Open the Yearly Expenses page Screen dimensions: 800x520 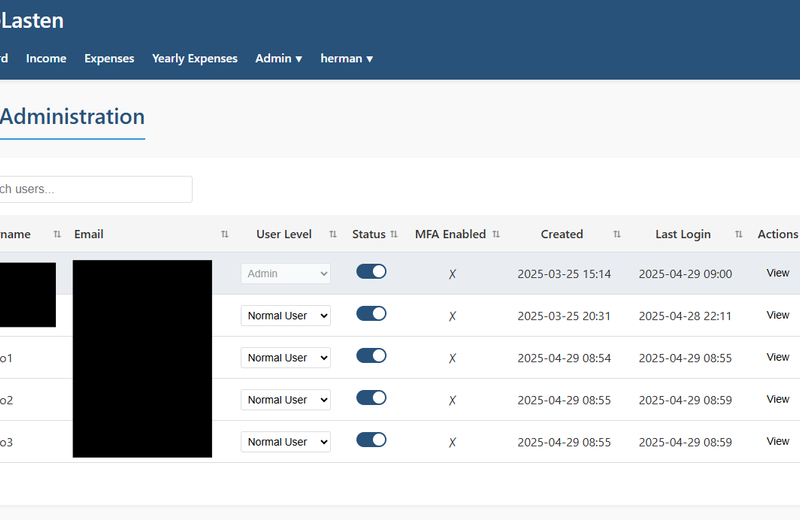point(194,59)
